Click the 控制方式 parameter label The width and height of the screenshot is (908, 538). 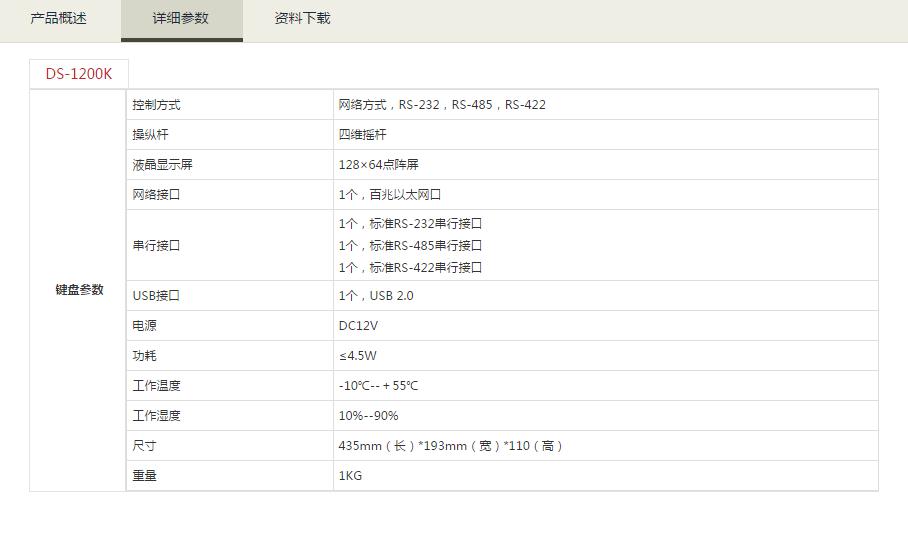157,105
